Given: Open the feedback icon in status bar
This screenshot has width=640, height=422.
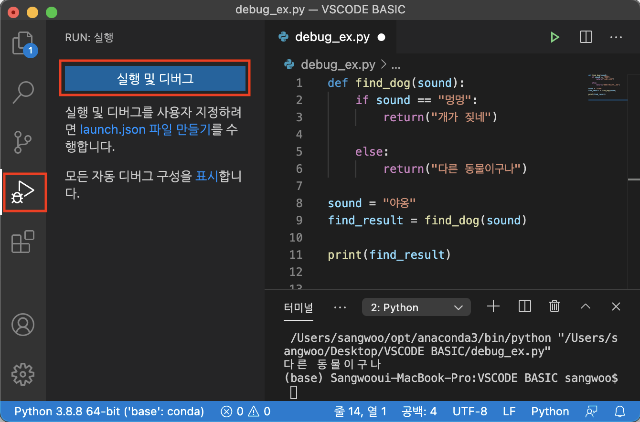Looking at the screenshot, I should pos(591,411).
